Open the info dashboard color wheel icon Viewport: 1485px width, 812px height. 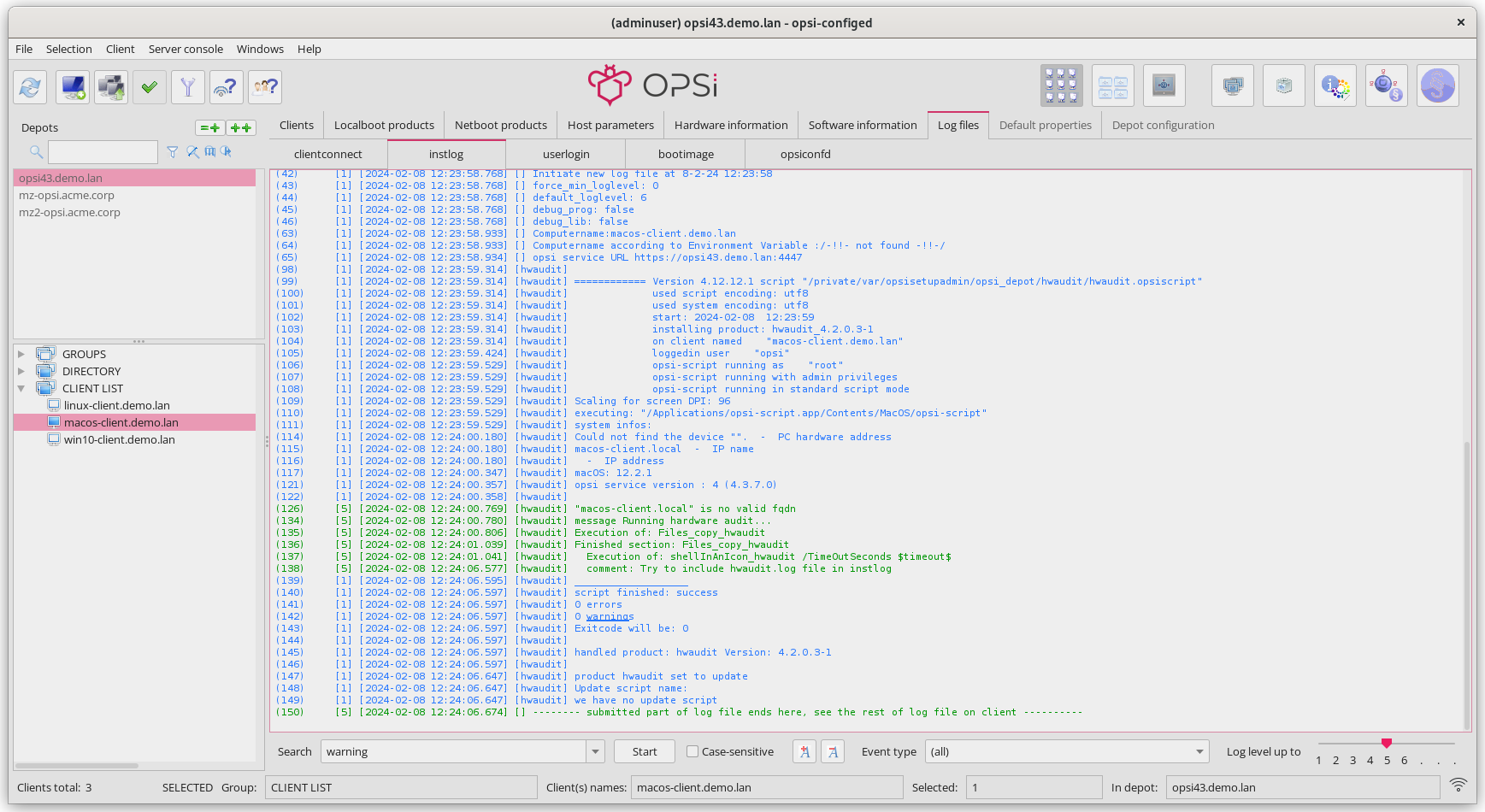click(1335, 85)
